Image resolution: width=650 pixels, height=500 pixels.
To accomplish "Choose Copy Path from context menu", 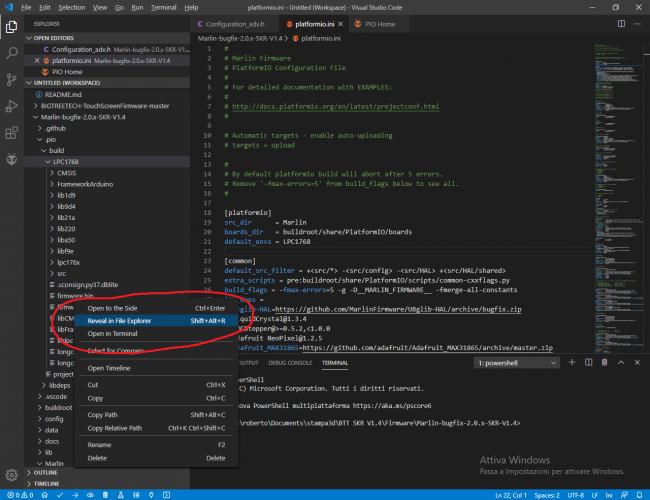I will coord(102,413).
